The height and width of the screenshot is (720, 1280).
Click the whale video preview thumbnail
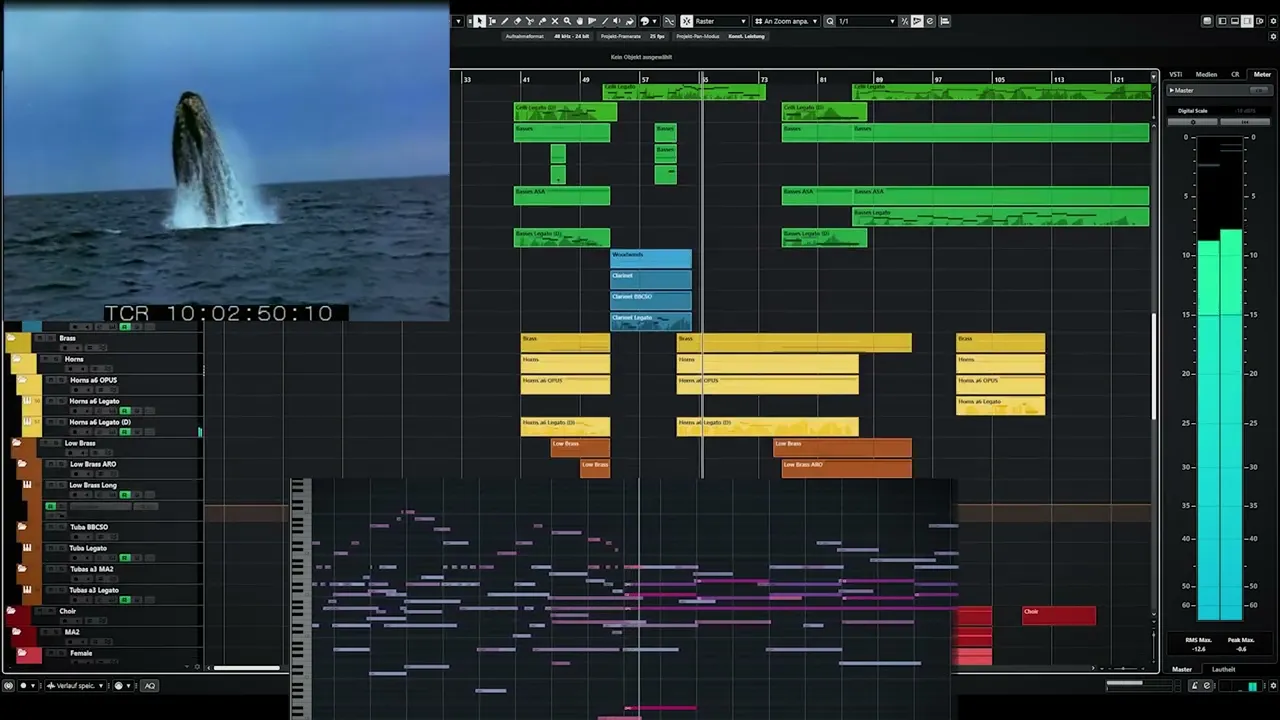click(225, 162)
